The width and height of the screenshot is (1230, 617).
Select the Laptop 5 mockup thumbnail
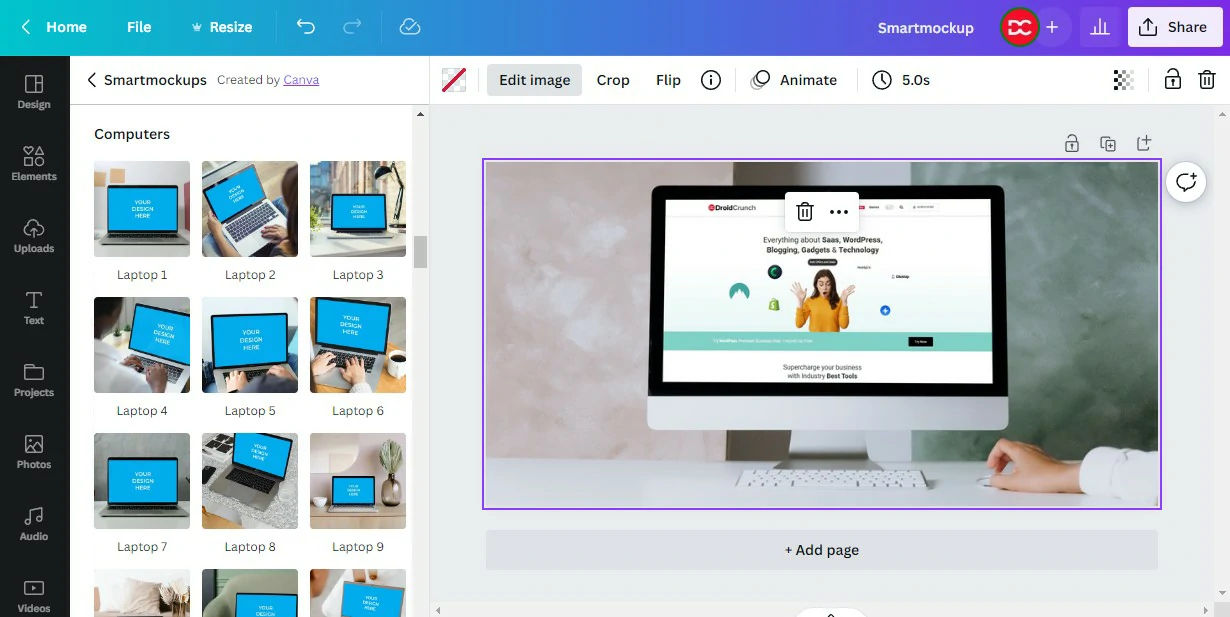pyautogui.click(x=249, y=345)
